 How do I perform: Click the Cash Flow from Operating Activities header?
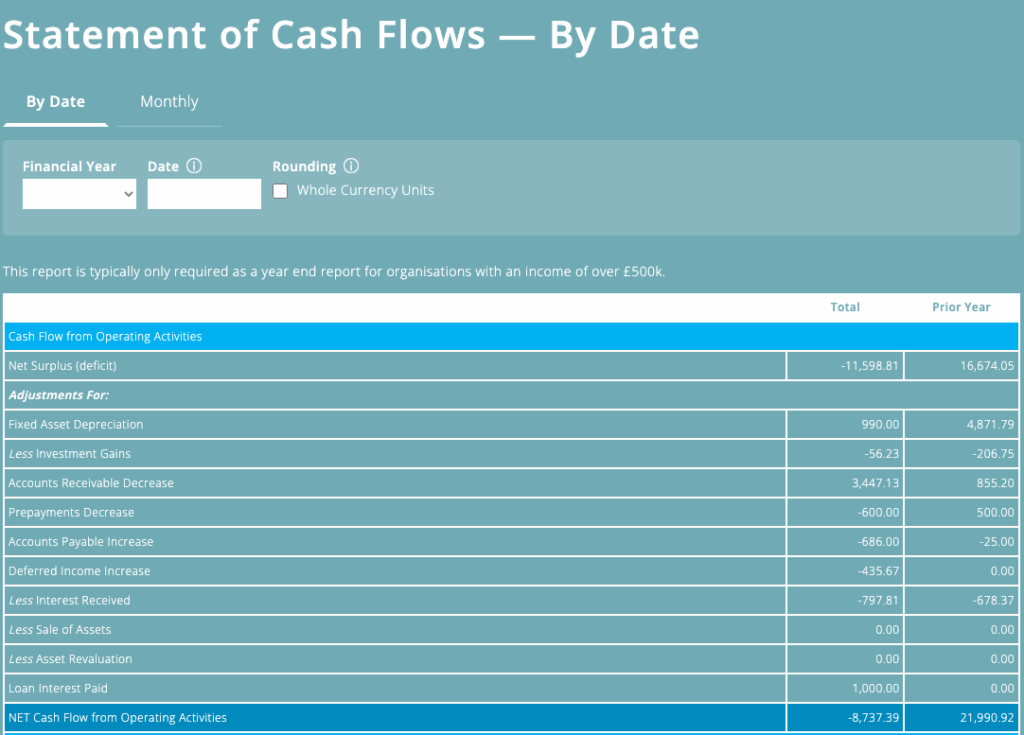tap(300, 336)
